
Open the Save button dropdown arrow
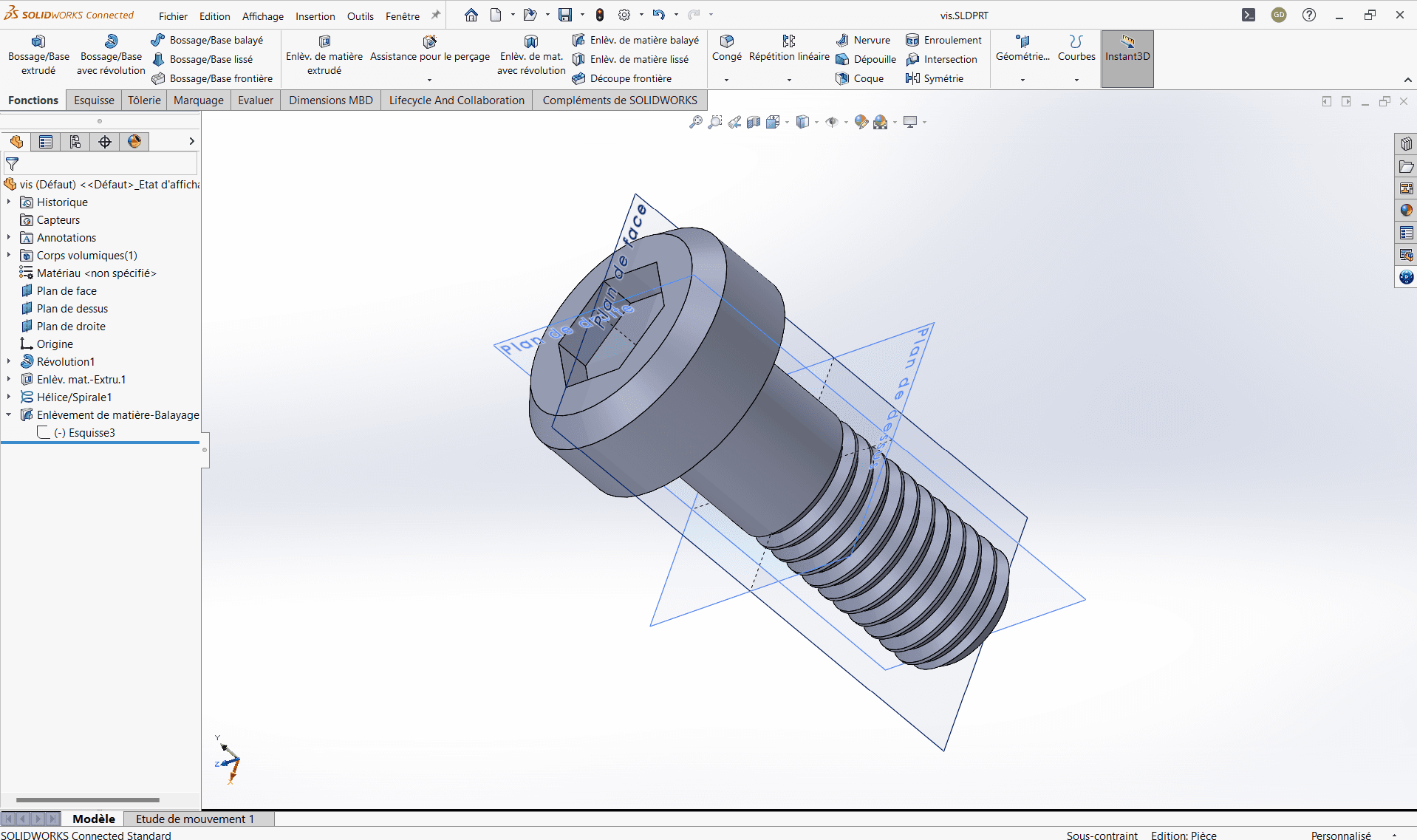click(582, 15)
